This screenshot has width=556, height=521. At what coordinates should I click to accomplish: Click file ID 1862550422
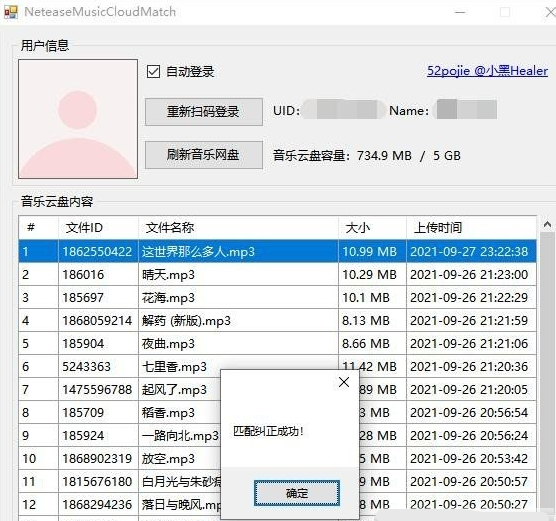(x=97, y=252)
